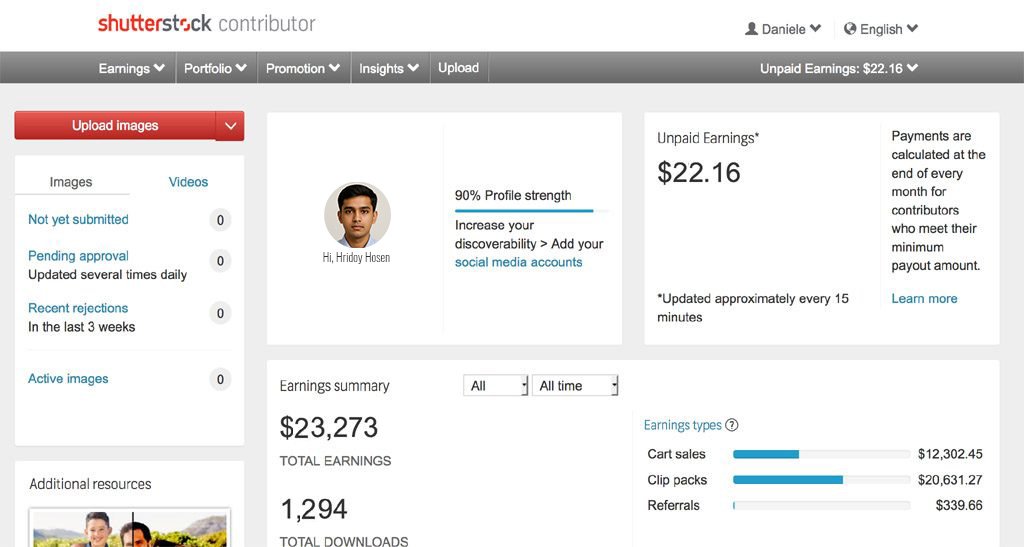Click the globe icon next to English
Viewport: 1024px width, 547px height.
850,29
